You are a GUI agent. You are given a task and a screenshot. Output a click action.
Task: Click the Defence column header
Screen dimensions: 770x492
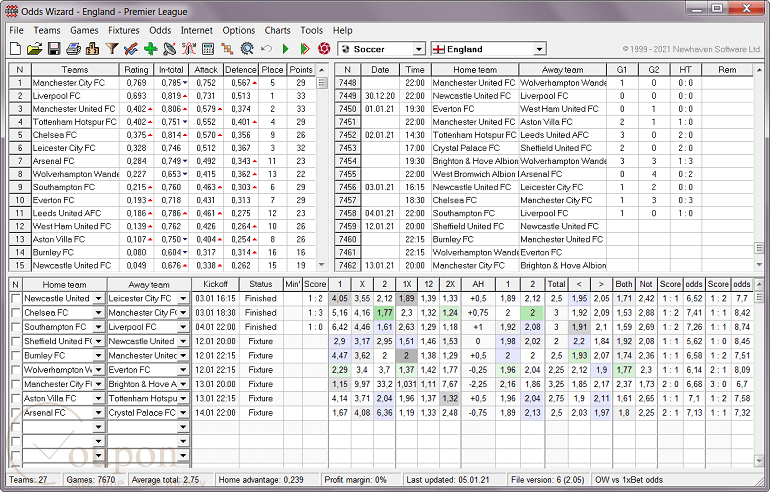pyautogui.click(x=241, y=70)
